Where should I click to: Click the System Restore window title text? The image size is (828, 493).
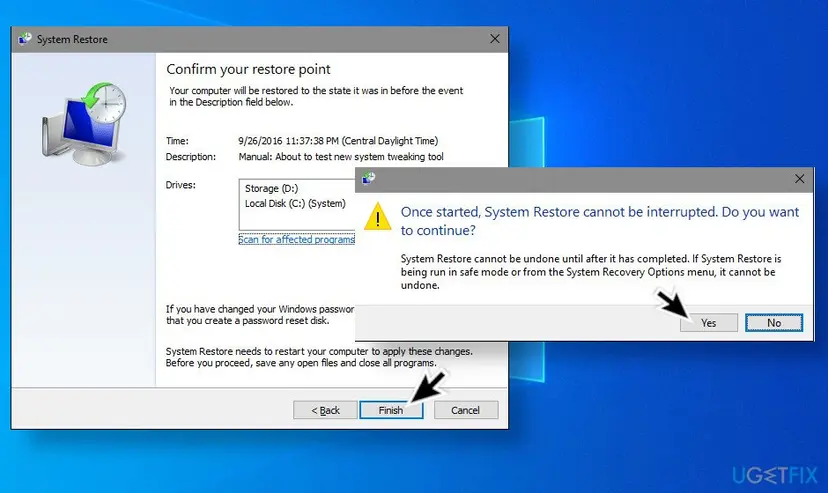(72, 40)
